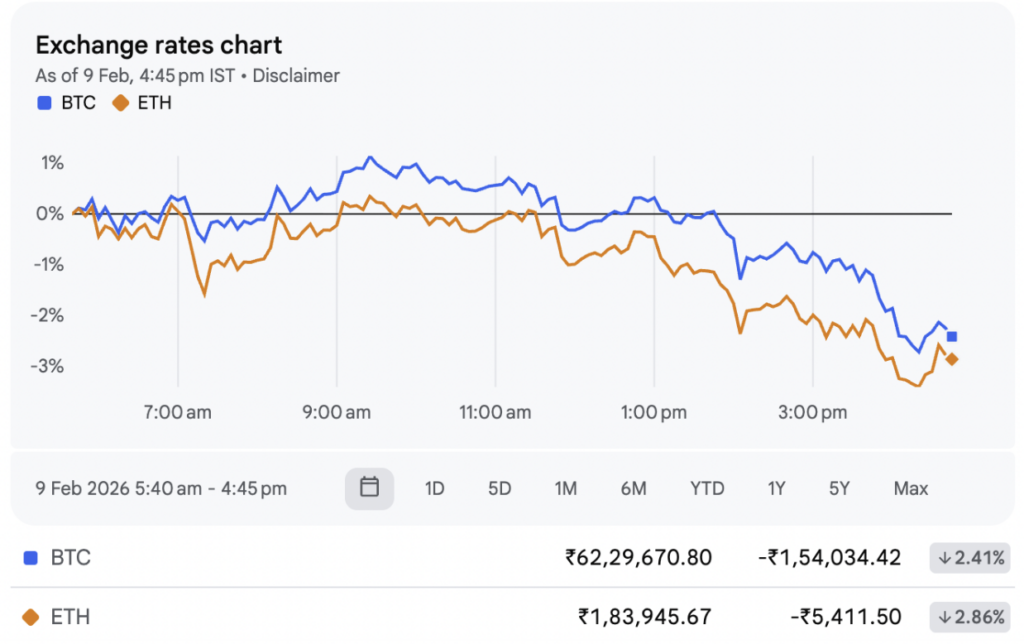Click the 5Y range button
The width and height of the screenshot is (1024, 644).
838,488
